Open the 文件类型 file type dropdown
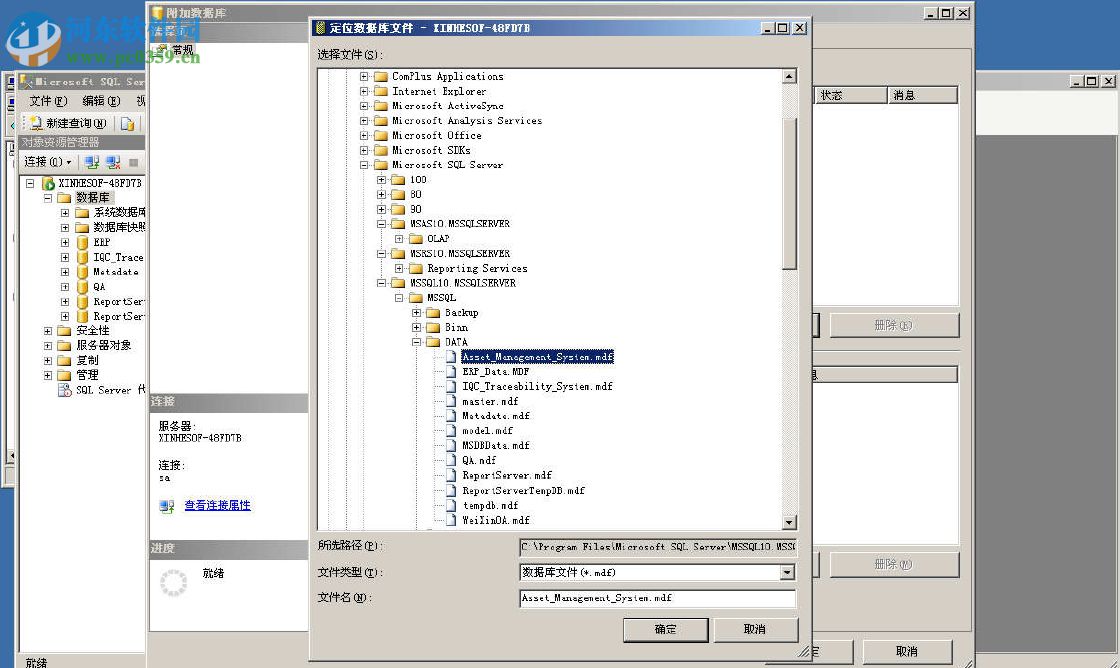 [x=788, y=572]
